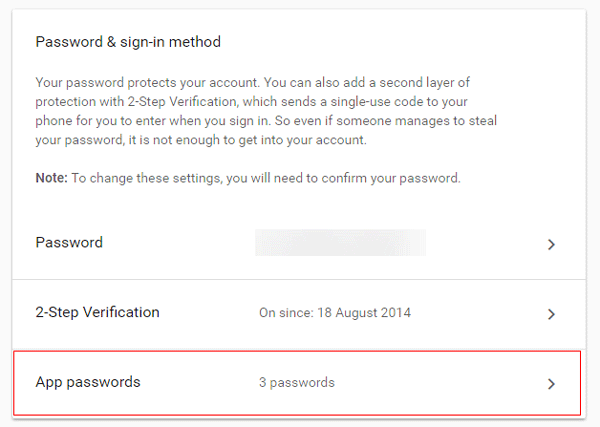
Task: Open the App passwords entry label
Action: pyautogui.click(x=88, y=382)
